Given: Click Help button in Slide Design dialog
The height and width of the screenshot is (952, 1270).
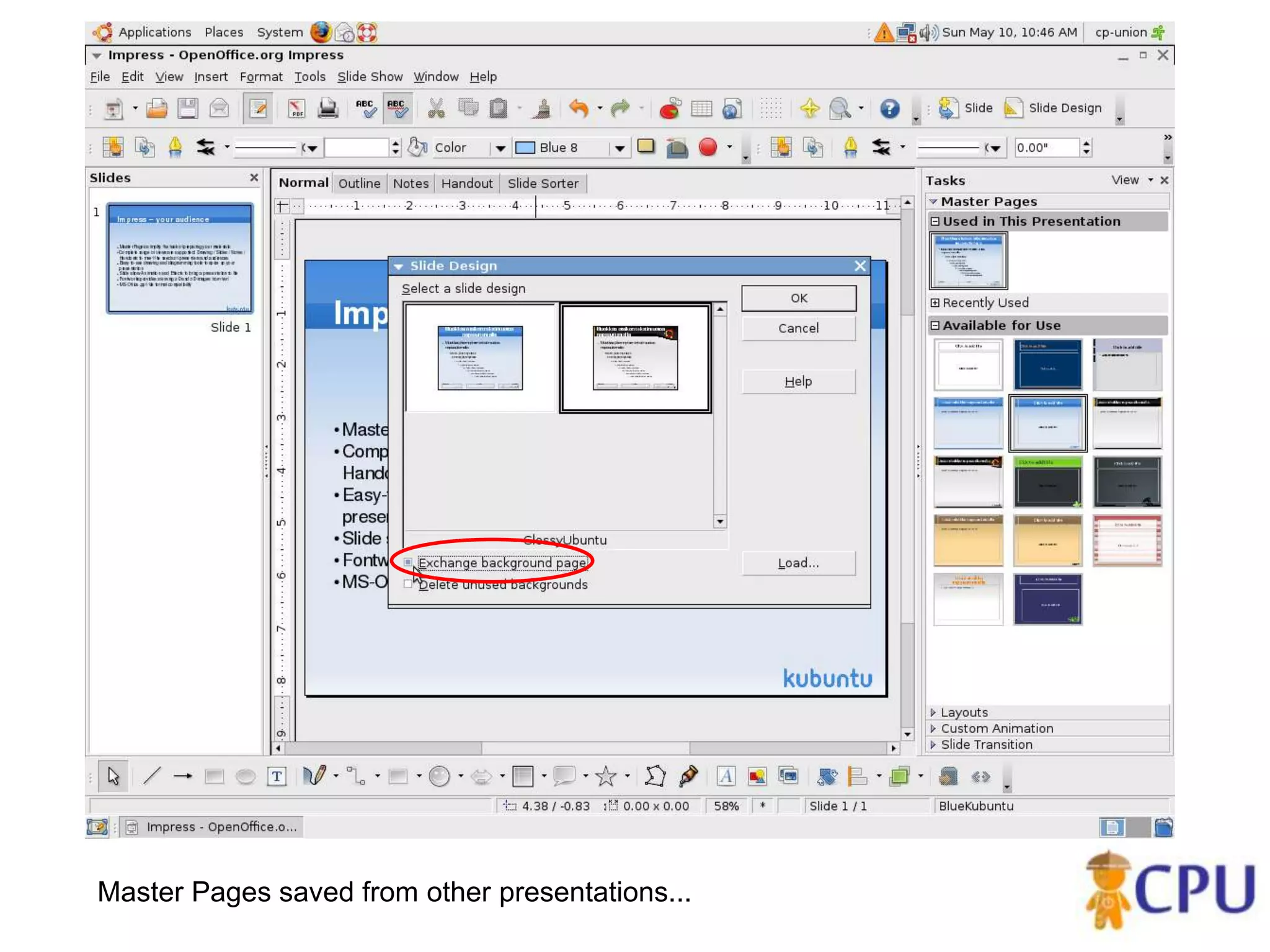Looking at the screenshot, I should coord(799,381).
